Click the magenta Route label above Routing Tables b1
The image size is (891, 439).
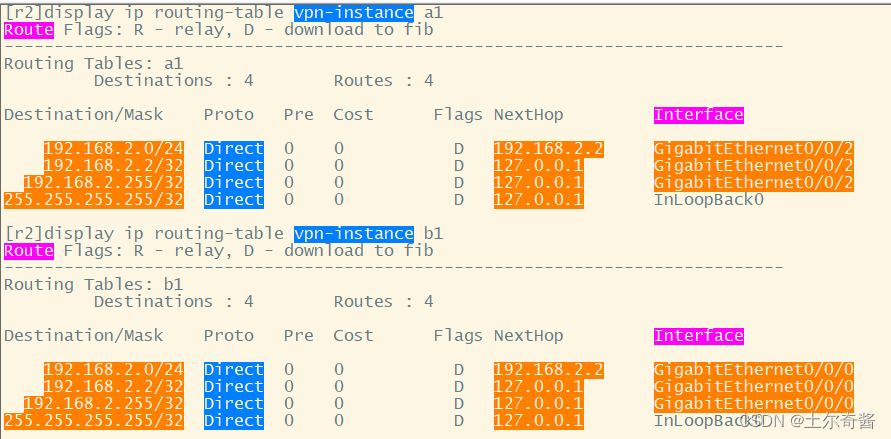point(28,251)
